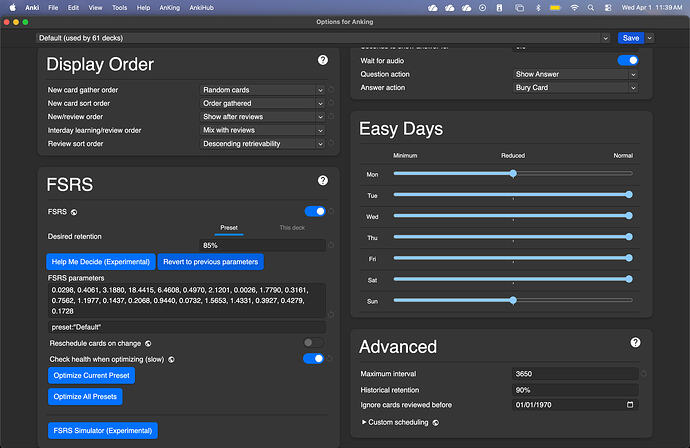This screenshot has width=690, height=448.
Task: Open Advanced section help icon
Action: click(635, 342)
